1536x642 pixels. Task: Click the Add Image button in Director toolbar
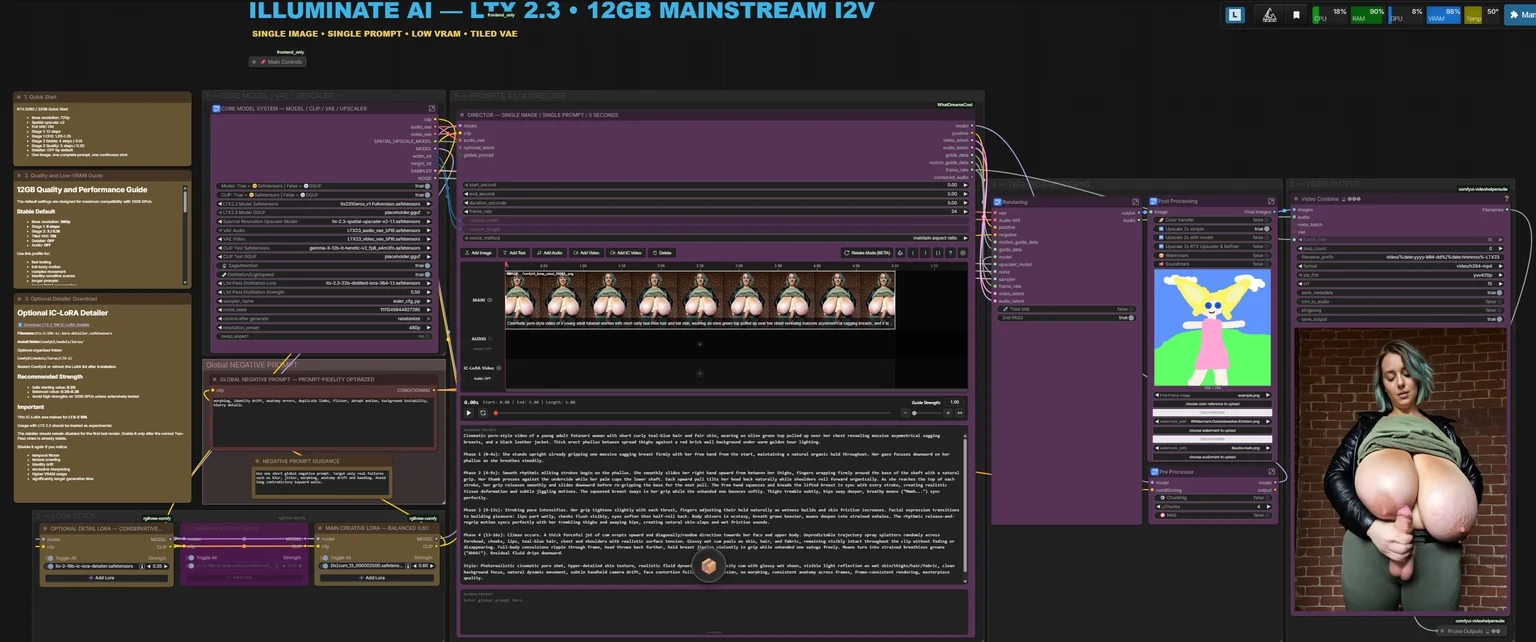tap(480, 253)
